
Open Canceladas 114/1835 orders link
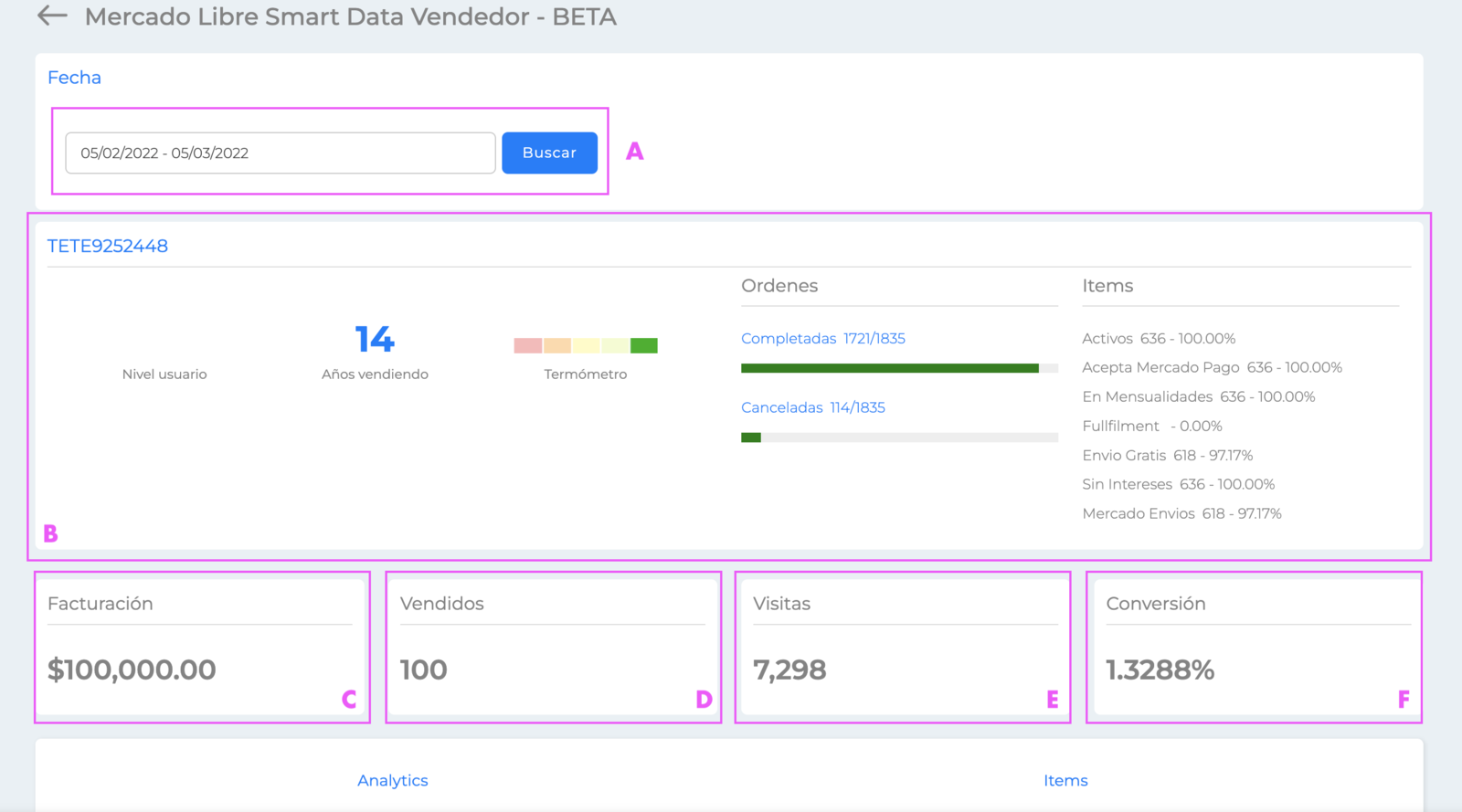pos(812,407)
